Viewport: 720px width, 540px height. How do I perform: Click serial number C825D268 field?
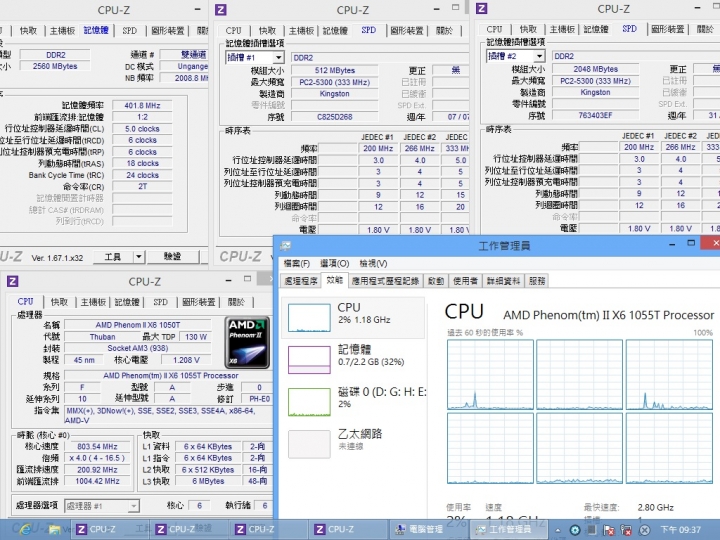(x=335, y=117)
